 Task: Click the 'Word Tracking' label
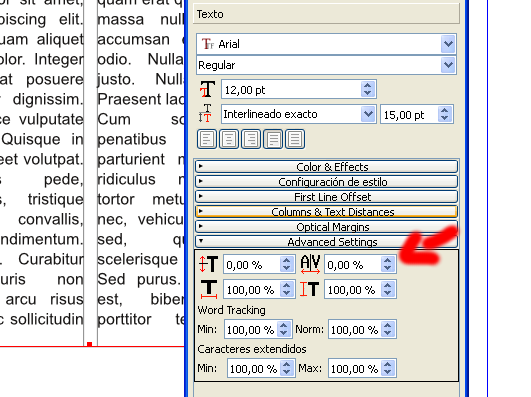coord(231,310)
